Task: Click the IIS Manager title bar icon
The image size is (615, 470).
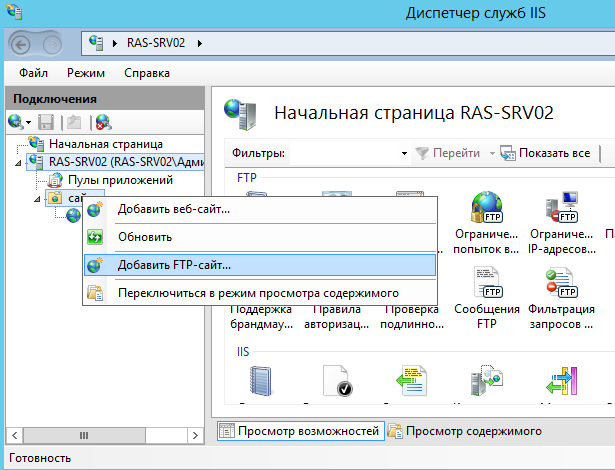Action: pos(15,12)
